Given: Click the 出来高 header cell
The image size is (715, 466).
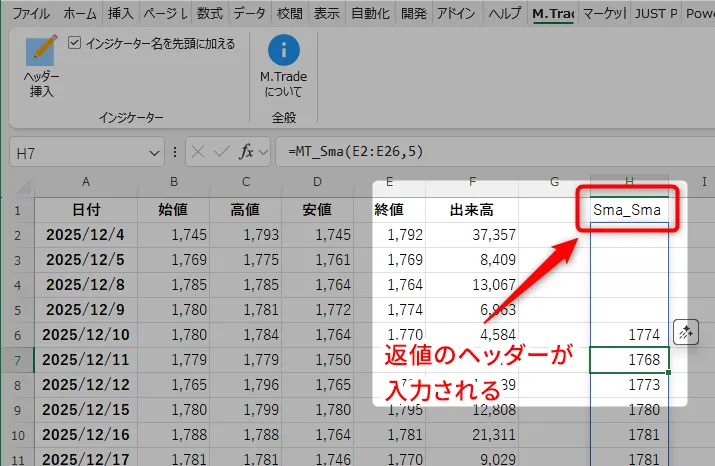Looking at the screenshot, I should point(472,210).
